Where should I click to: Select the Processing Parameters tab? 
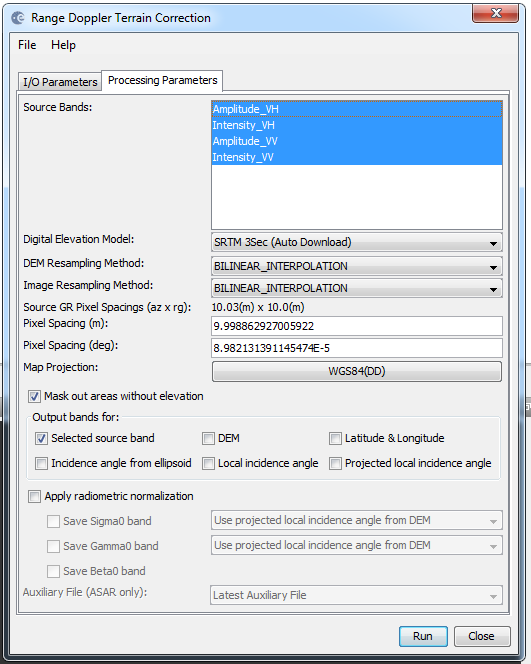tap(163, 80)
